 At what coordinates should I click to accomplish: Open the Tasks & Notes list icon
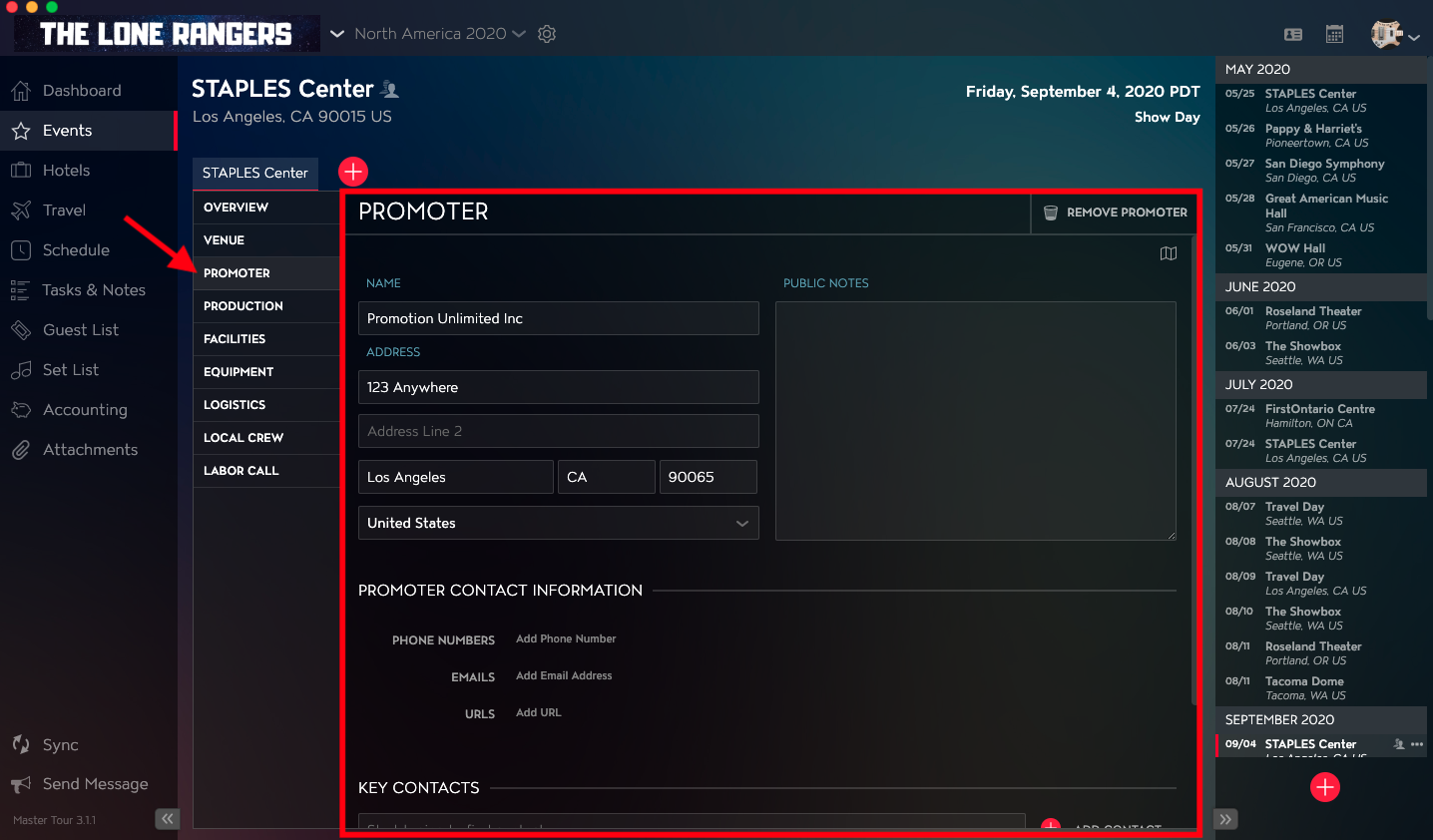(21, 290)
